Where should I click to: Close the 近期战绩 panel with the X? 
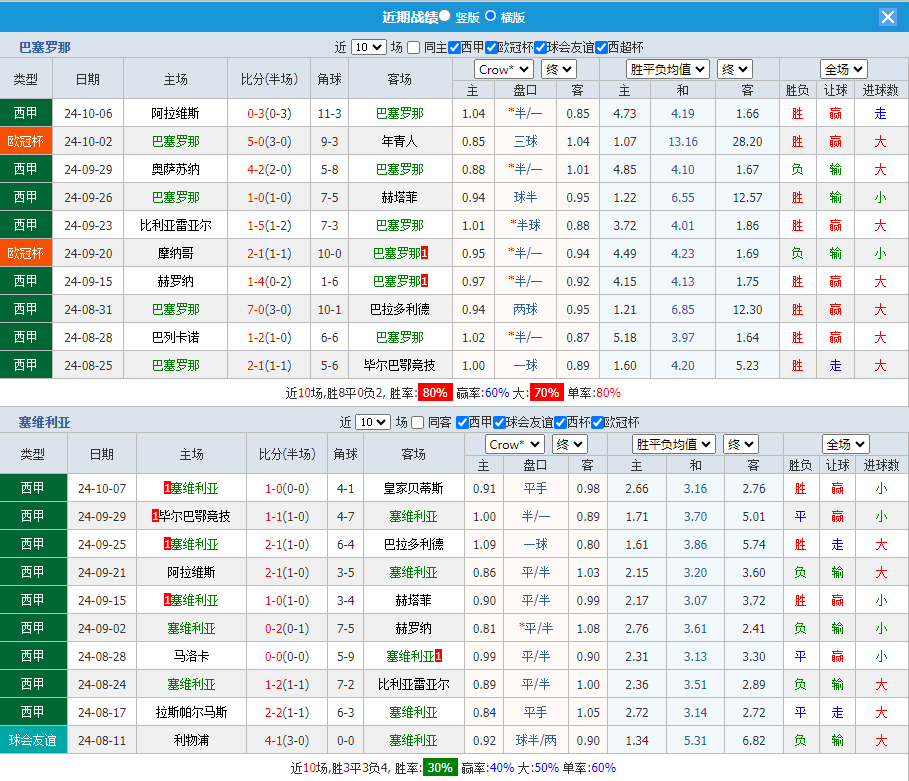[x=887, y=17]
